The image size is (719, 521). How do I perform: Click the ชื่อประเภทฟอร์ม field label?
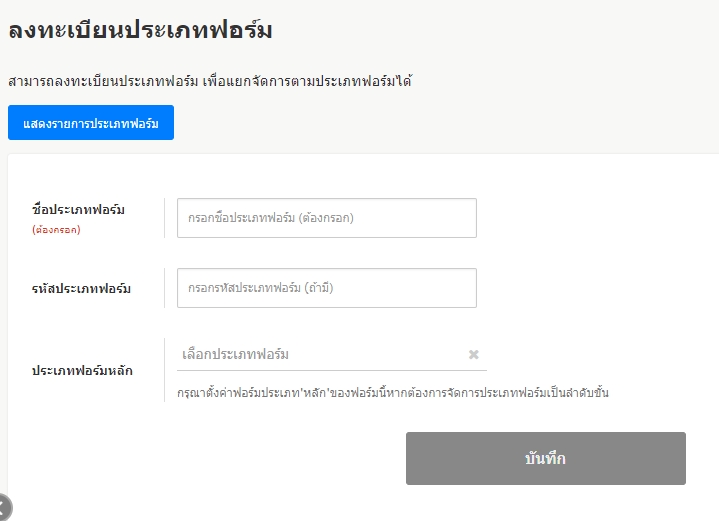(x=85, y=209)
